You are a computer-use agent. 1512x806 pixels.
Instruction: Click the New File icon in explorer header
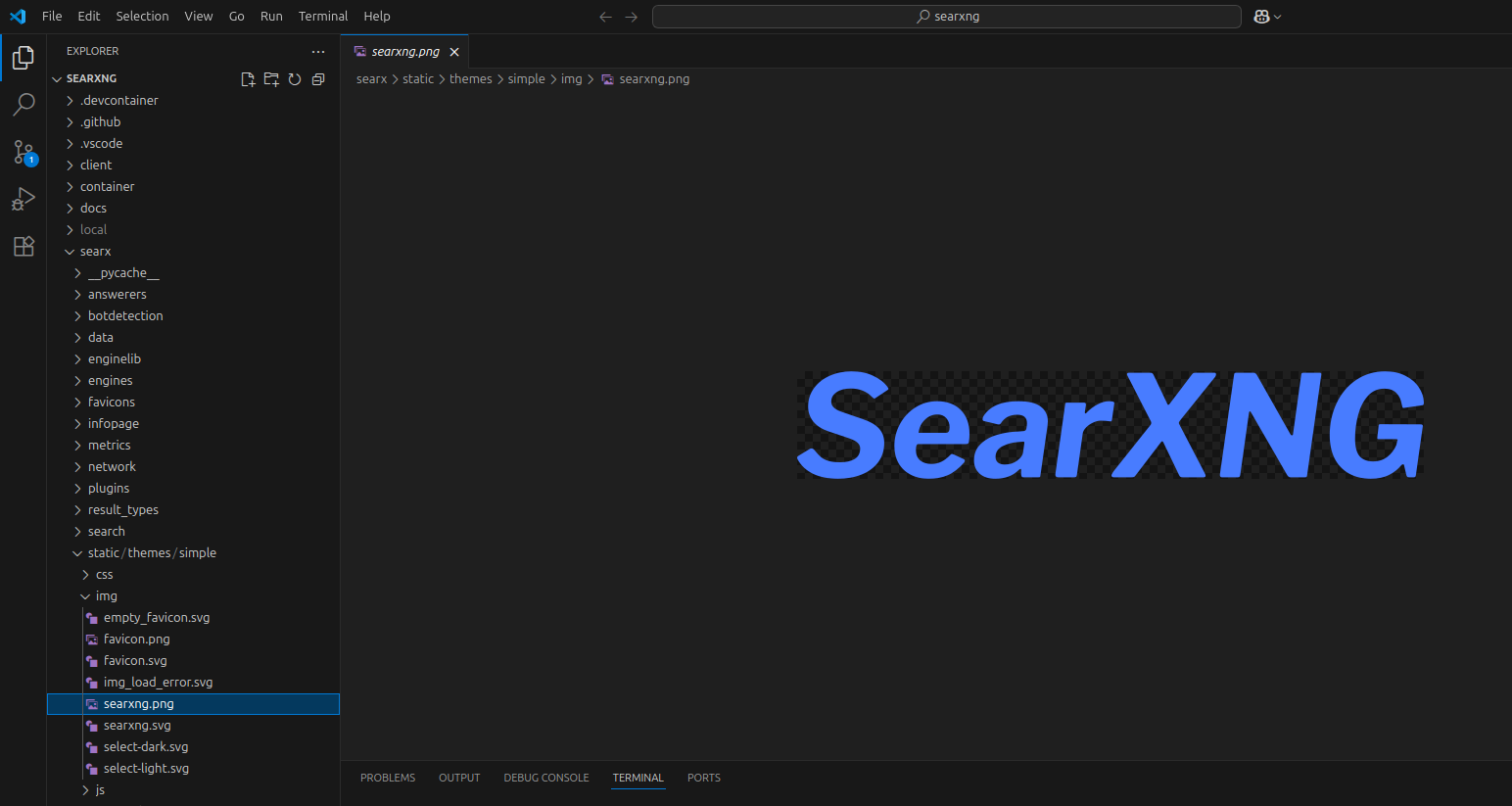point(248,79)
